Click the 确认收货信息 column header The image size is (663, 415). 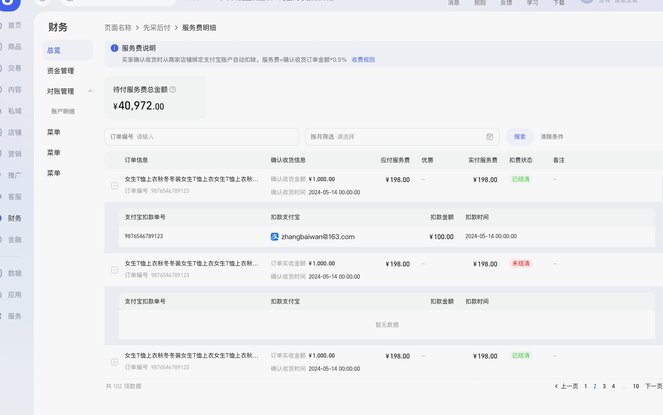pyautogui.click(x=288, y=160)
